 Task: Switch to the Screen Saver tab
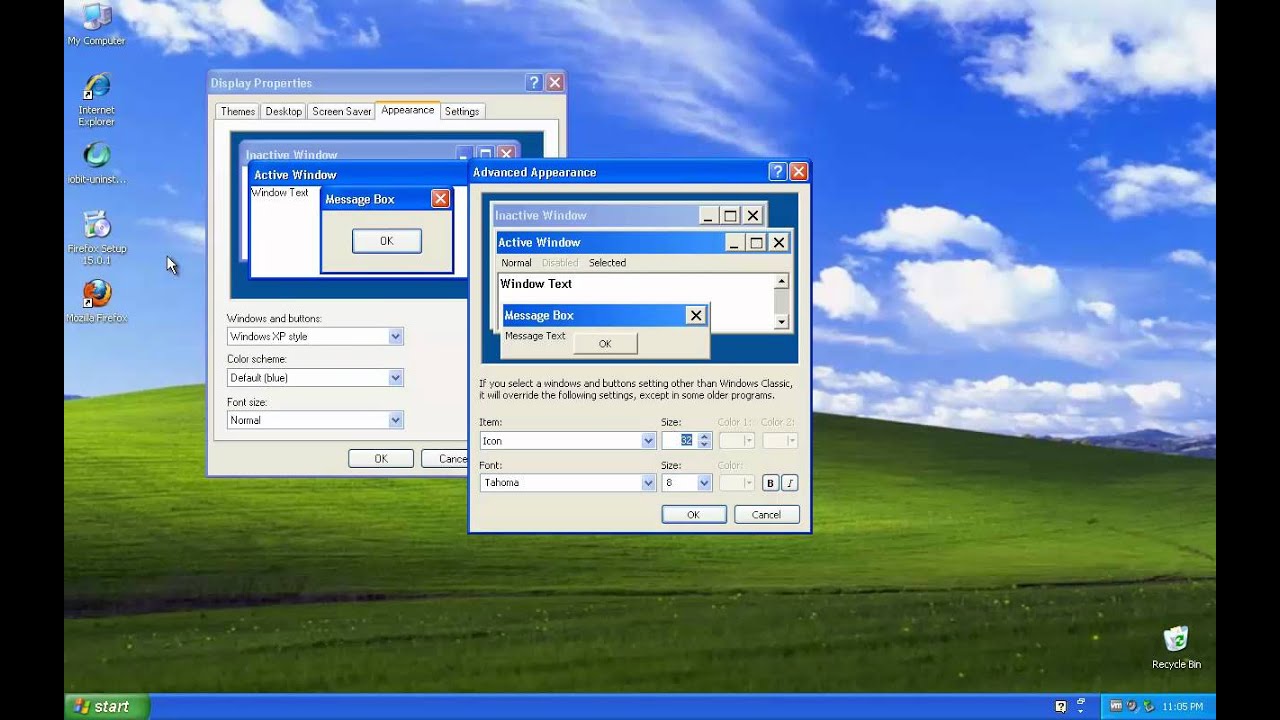(342, 112)
